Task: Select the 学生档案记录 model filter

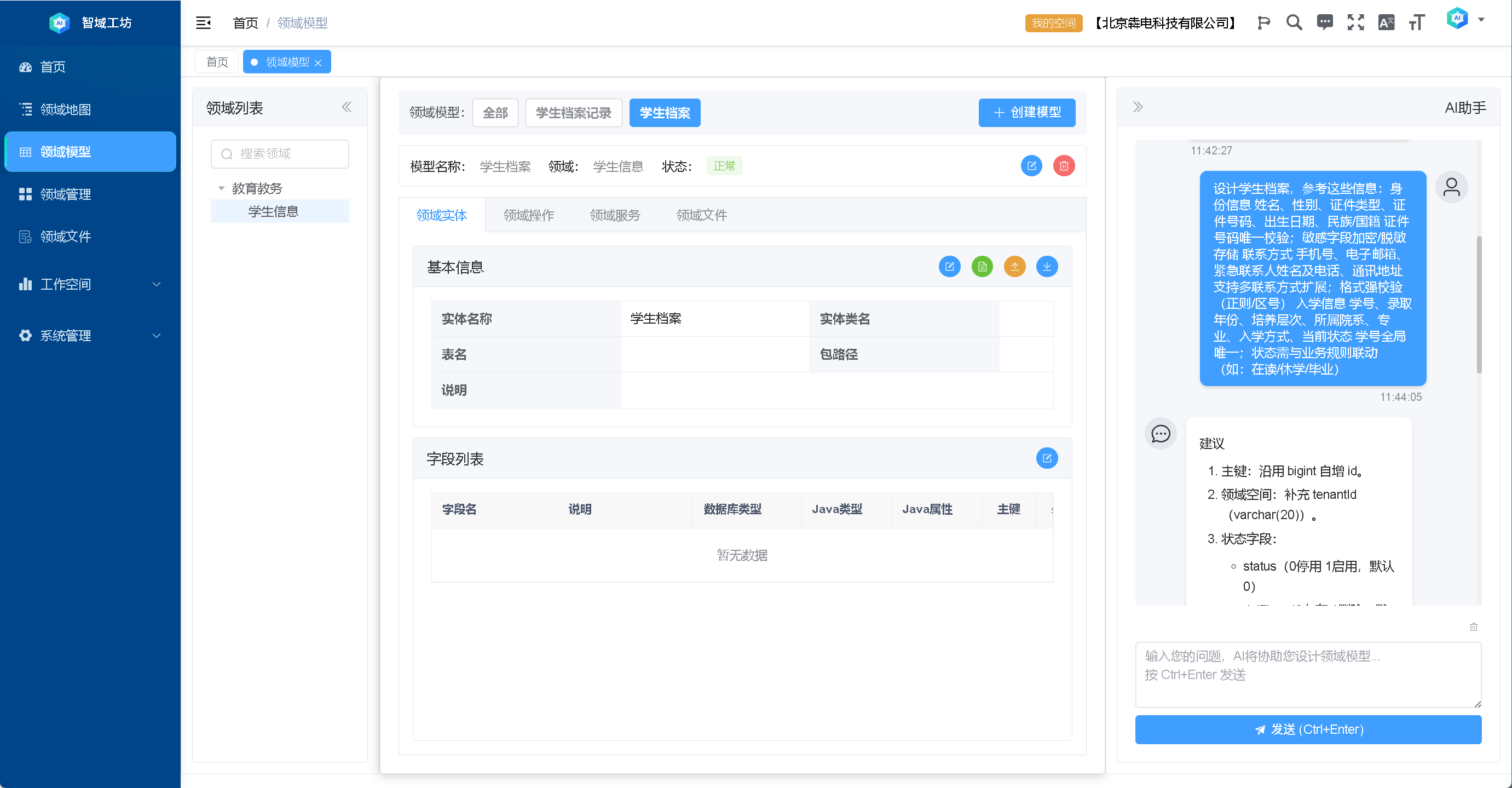Action: coord(573,113)
